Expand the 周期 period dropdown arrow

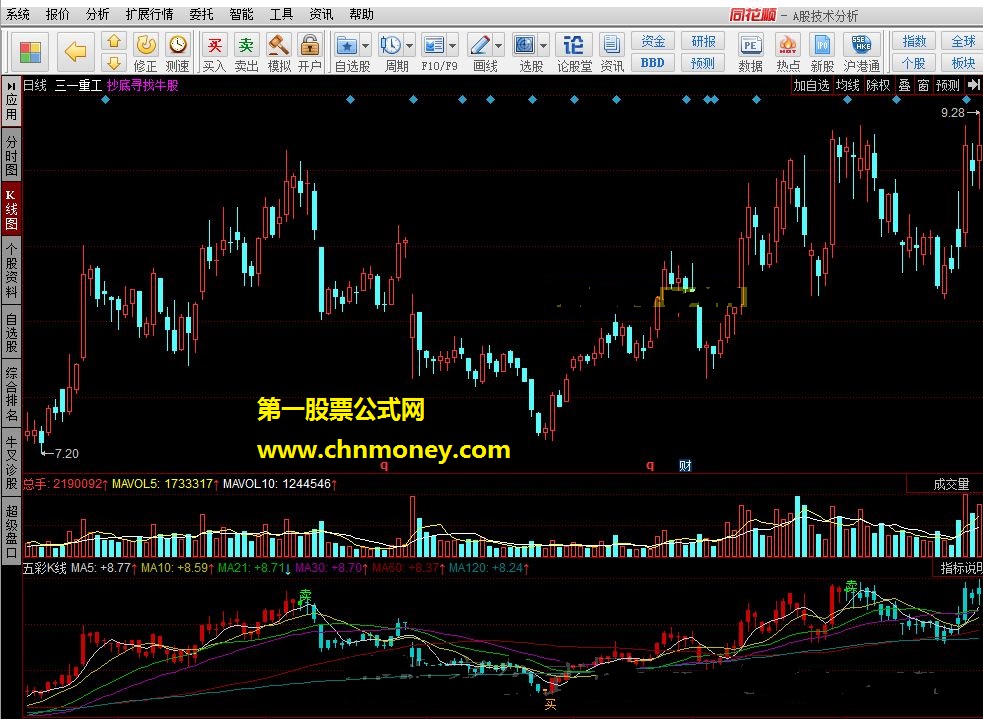coord(409,46)
